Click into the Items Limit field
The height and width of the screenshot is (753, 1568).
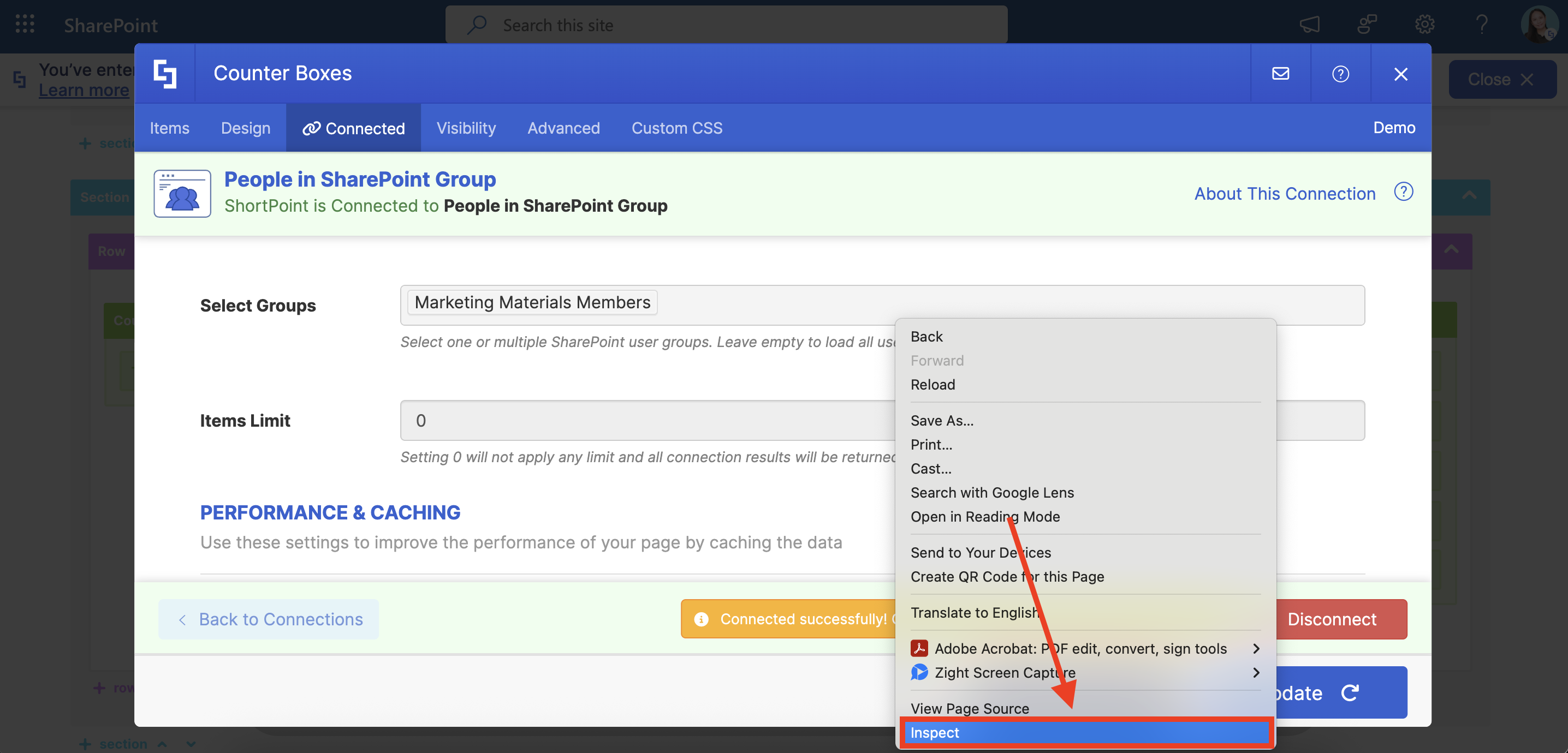tap(645, 420)
